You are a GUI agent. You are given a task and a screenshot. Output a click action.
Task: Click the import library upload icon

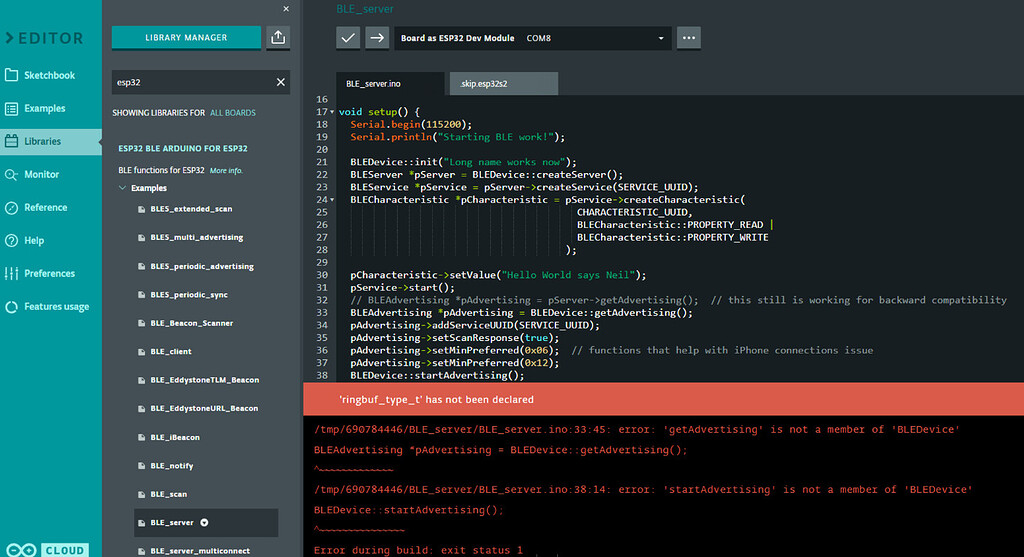point(278,38)
